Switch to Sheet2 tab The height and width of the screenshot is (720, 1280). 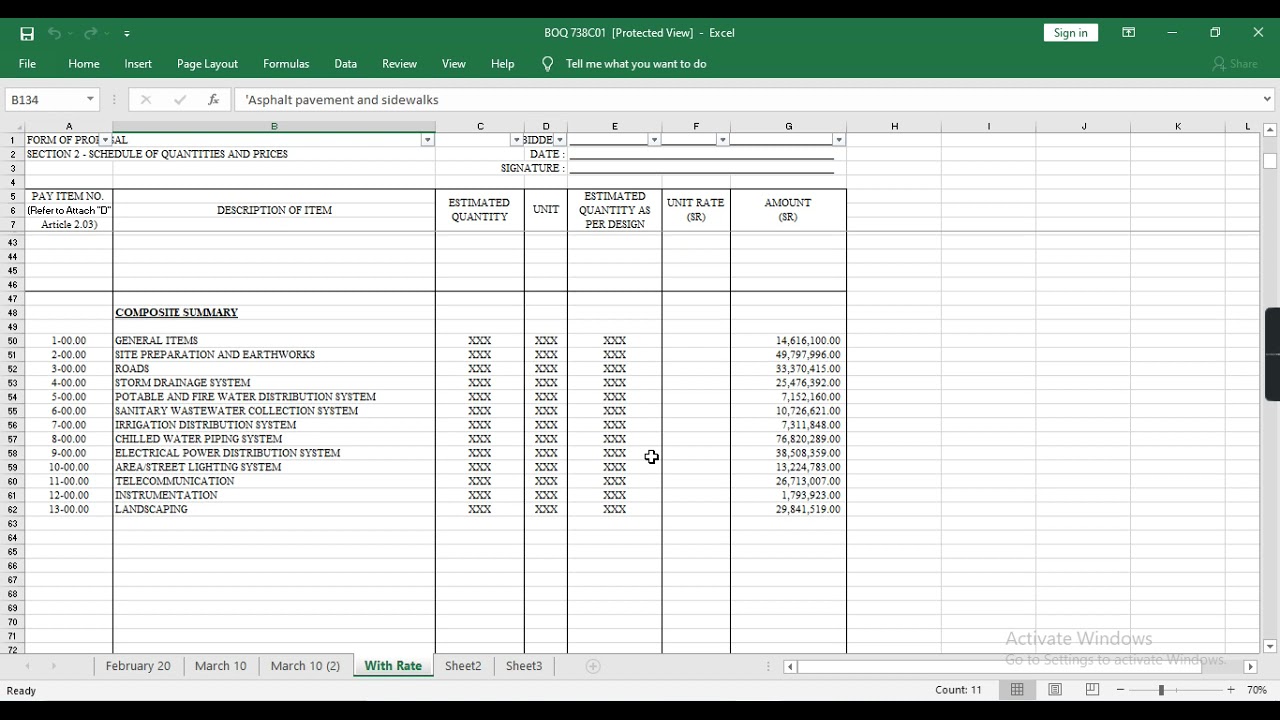click(x=463, y=666)
